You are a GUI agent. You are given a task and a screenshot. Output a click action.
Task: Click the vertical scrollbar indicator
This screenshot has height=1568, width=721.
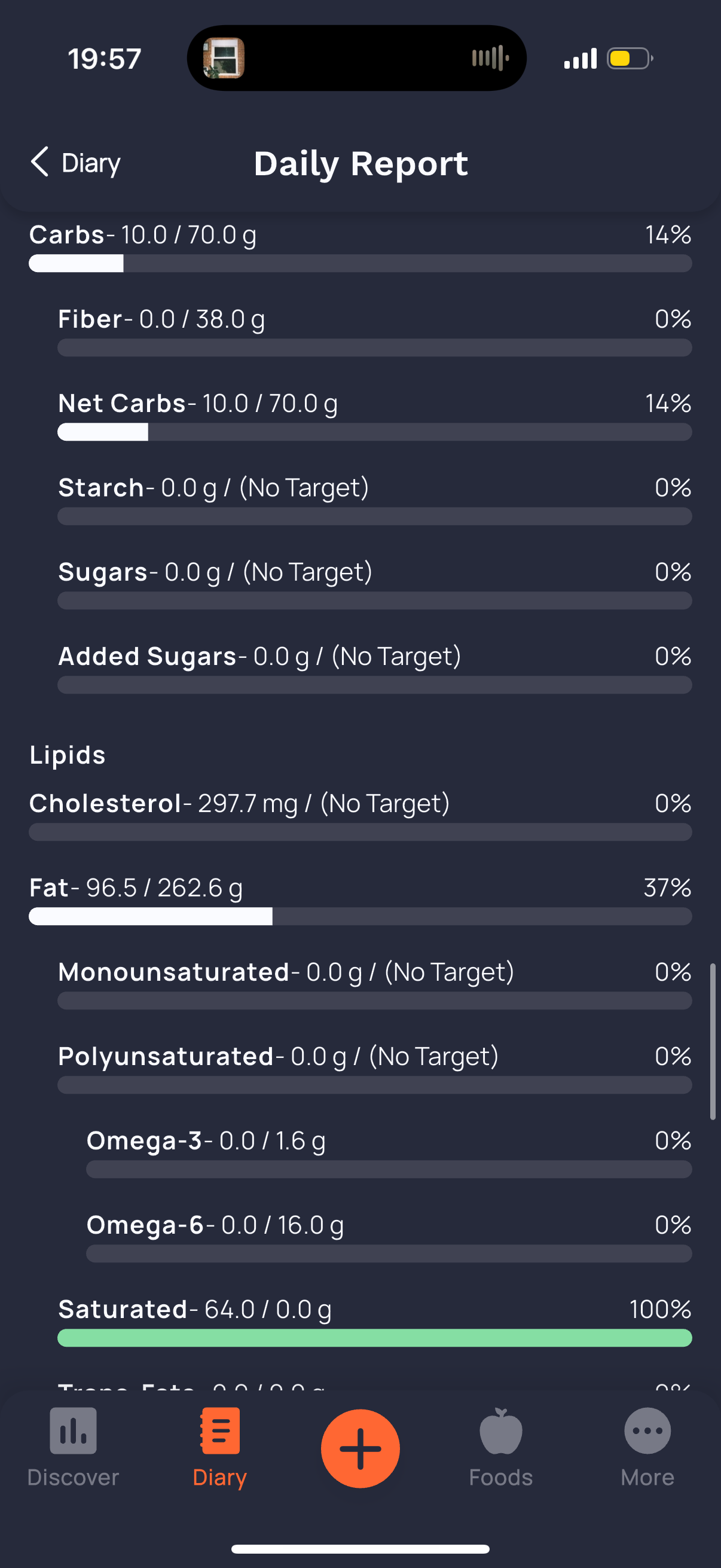coord(713,1042)
